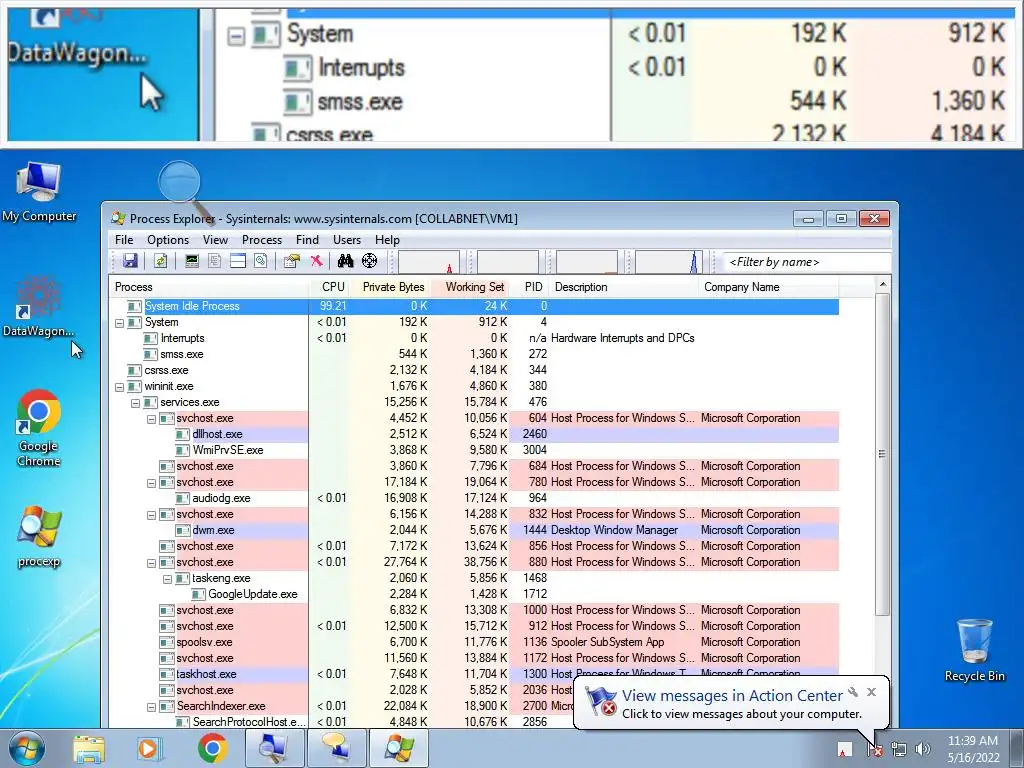The width and height of the screenshot is (1024, 768).
Task: Collapse the SearchIndexer.exe tree node
Action: tap(152, 707)
